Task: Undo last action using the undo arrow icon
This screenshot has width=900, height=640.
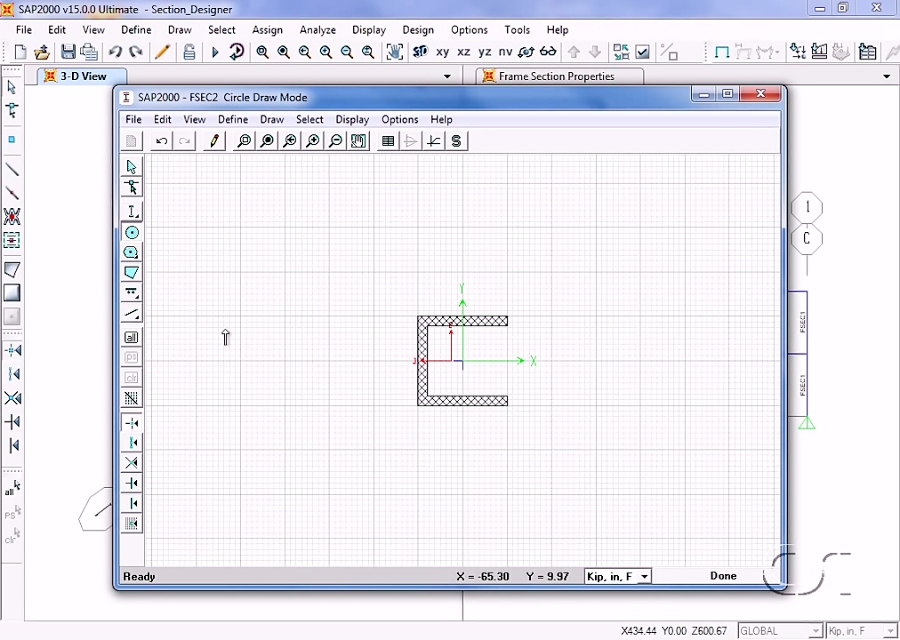Action: coord(161,140)
